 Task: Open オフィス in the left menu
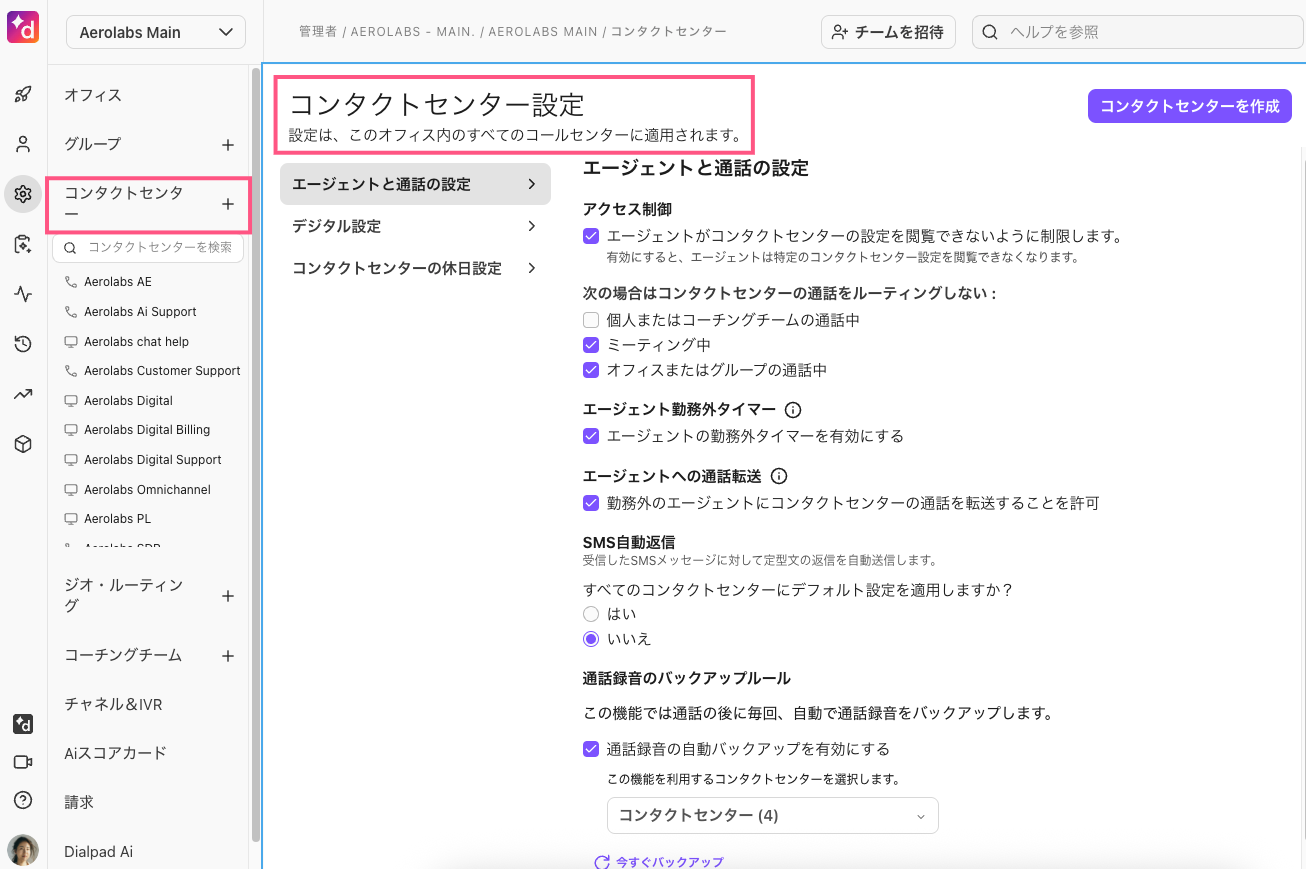[x=93, y=95]
